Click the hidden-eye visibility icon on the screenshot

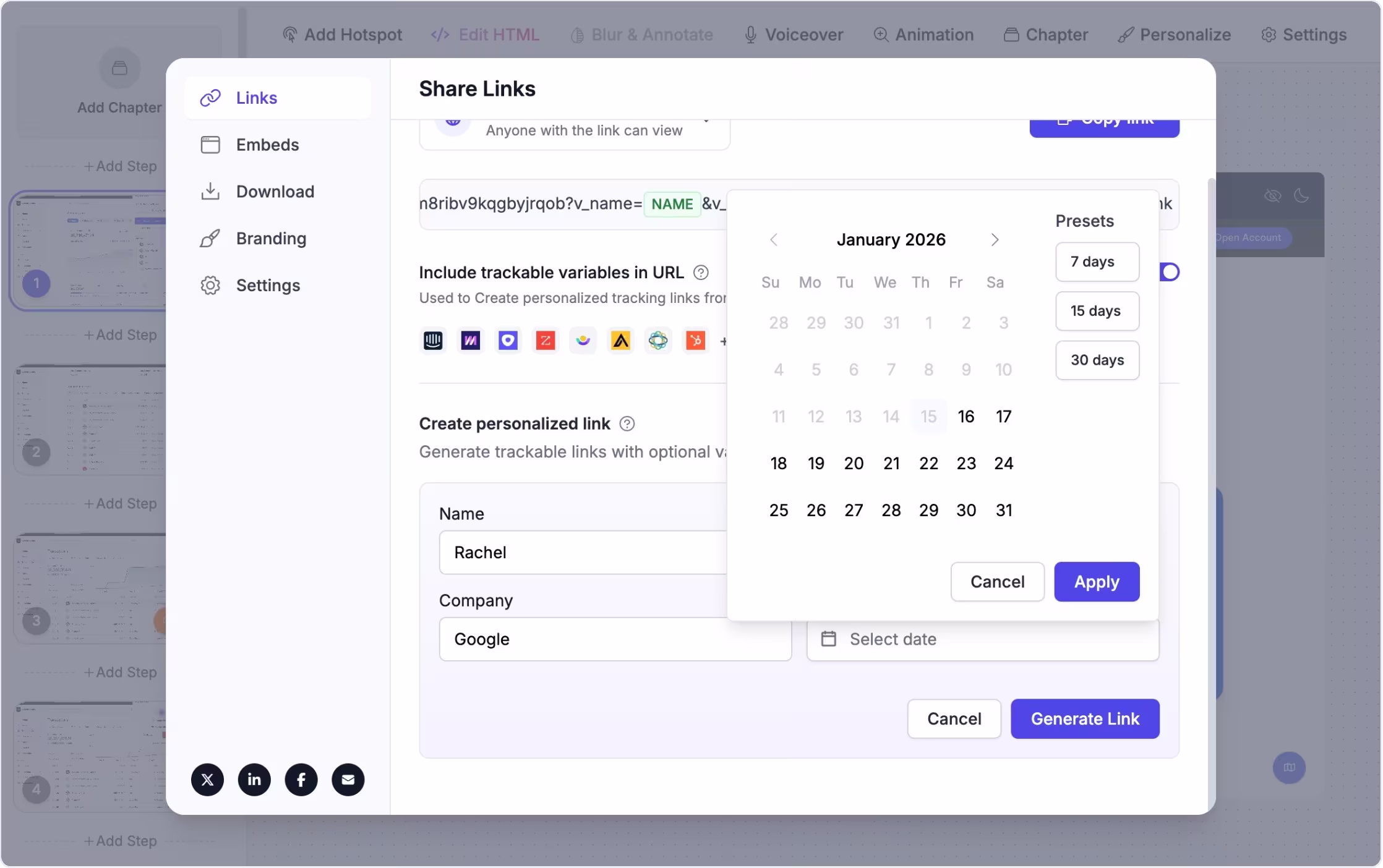[x=1272, y=195]
